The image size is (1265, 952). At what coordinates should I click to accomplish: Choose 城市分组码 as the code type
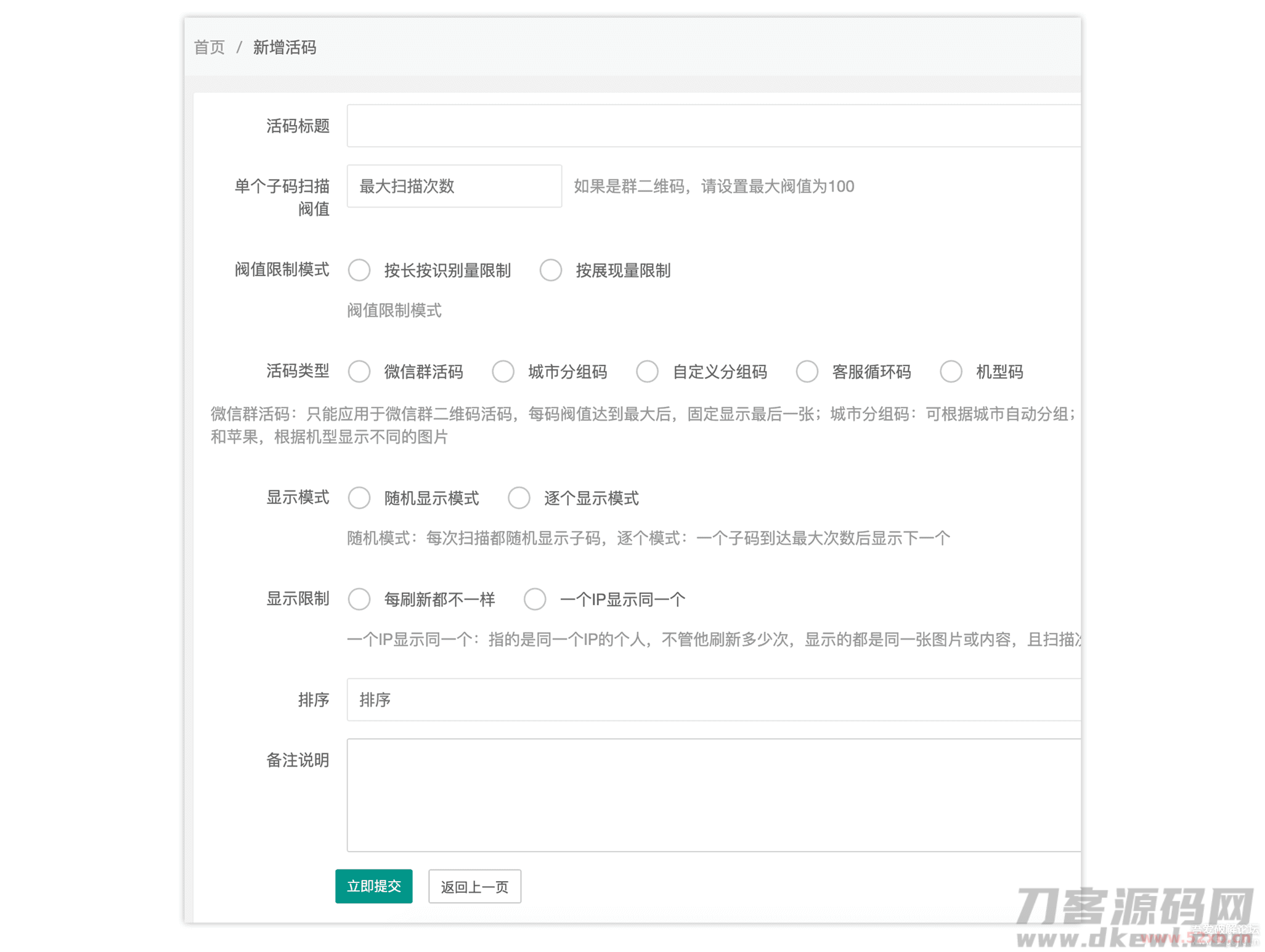click(x=504, y=372)
